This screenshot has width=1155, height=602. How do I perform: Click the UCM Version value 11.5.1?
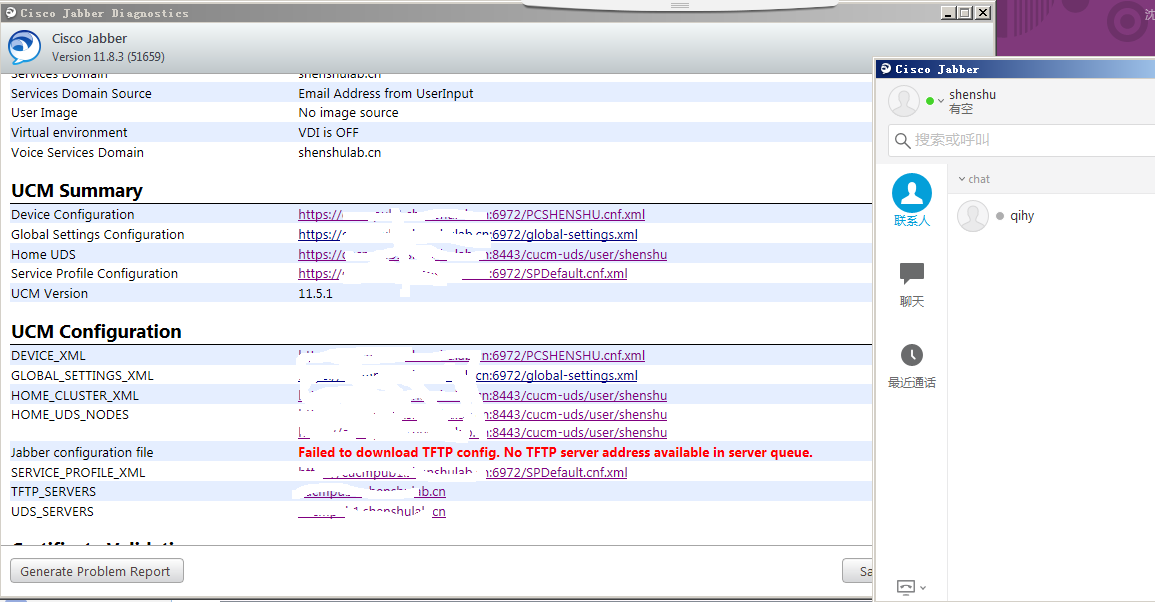(x=315, y=293)
